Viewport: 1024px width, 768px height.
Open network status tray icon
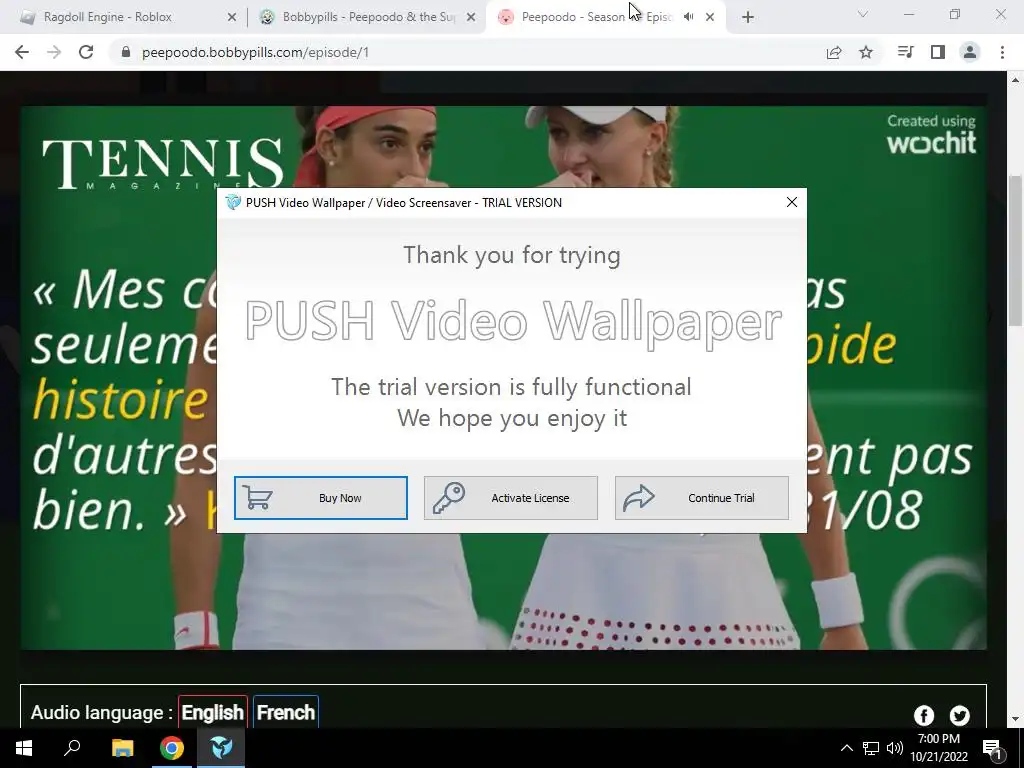[x=871, y=748]
